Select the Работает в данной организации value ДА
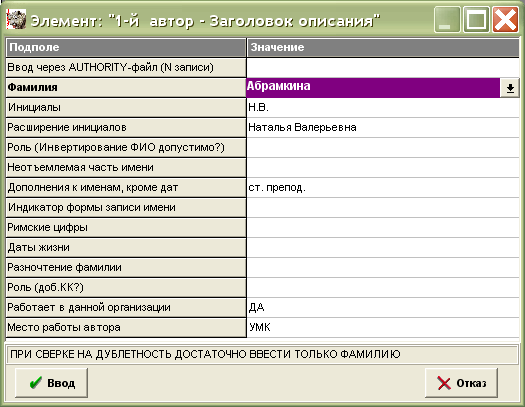Viewport: 525px width, 407px height. click(x=383, y=307)
